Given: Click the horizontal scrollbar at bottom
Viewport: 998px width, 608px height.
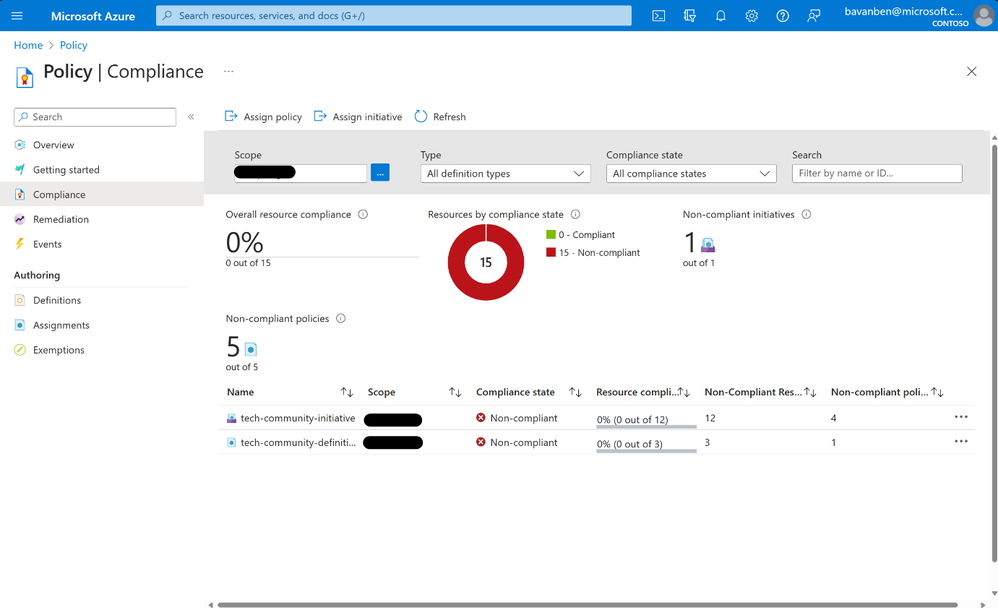Looking at the screenshot, I should 587,604.
